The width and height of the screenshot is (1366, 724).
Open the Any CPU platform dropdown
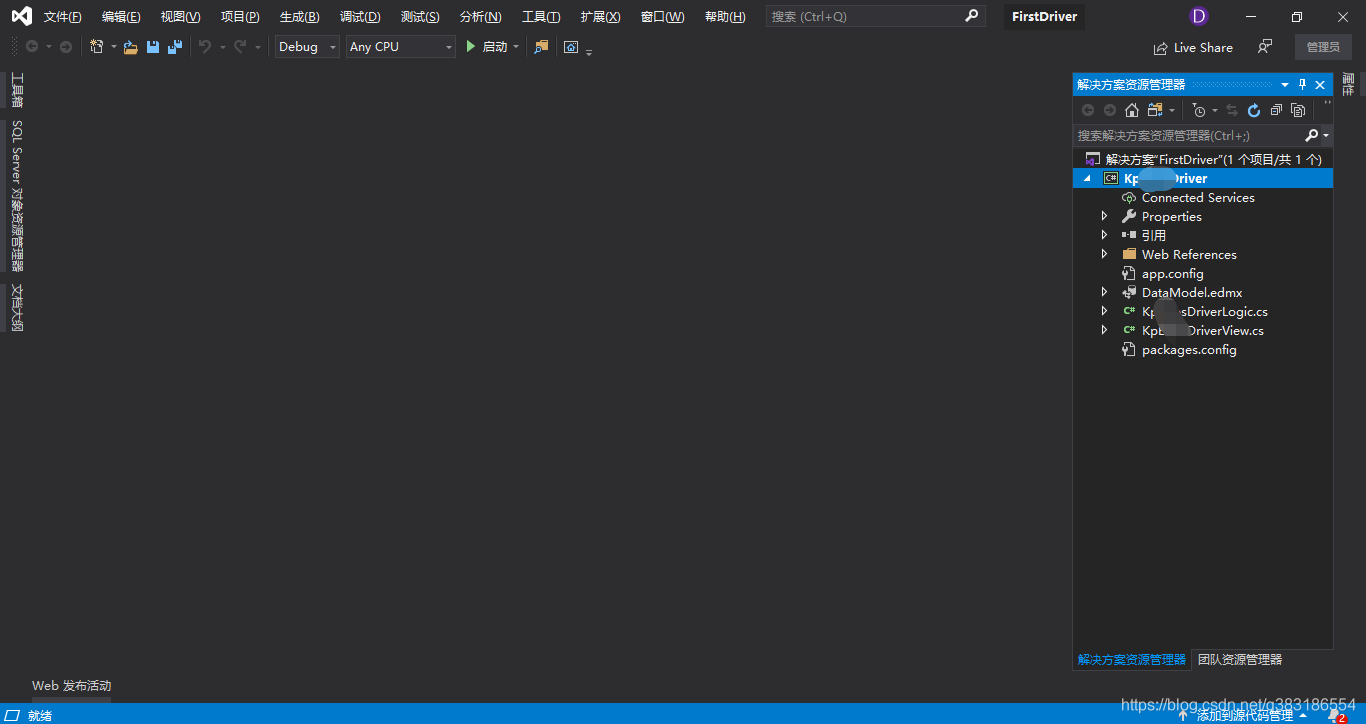[401, 47]
